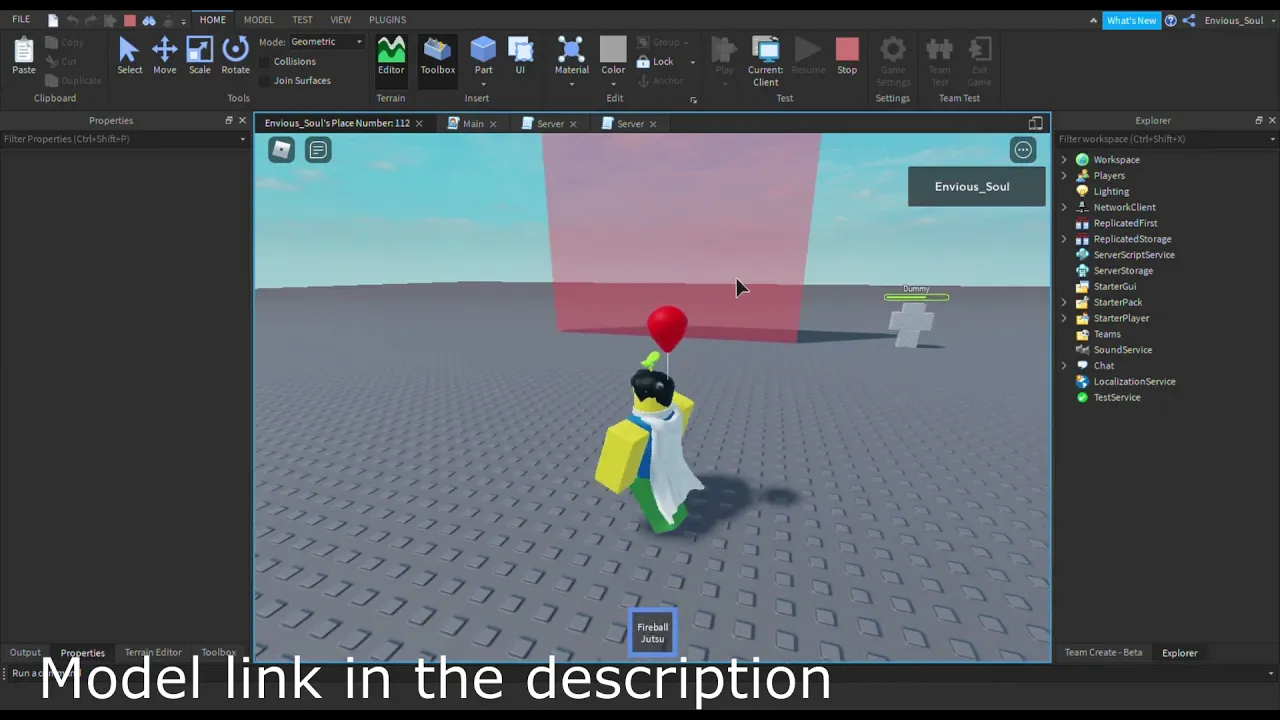
Task: Open the Roblox menu icon in viewport
Action: click(281, 150)
